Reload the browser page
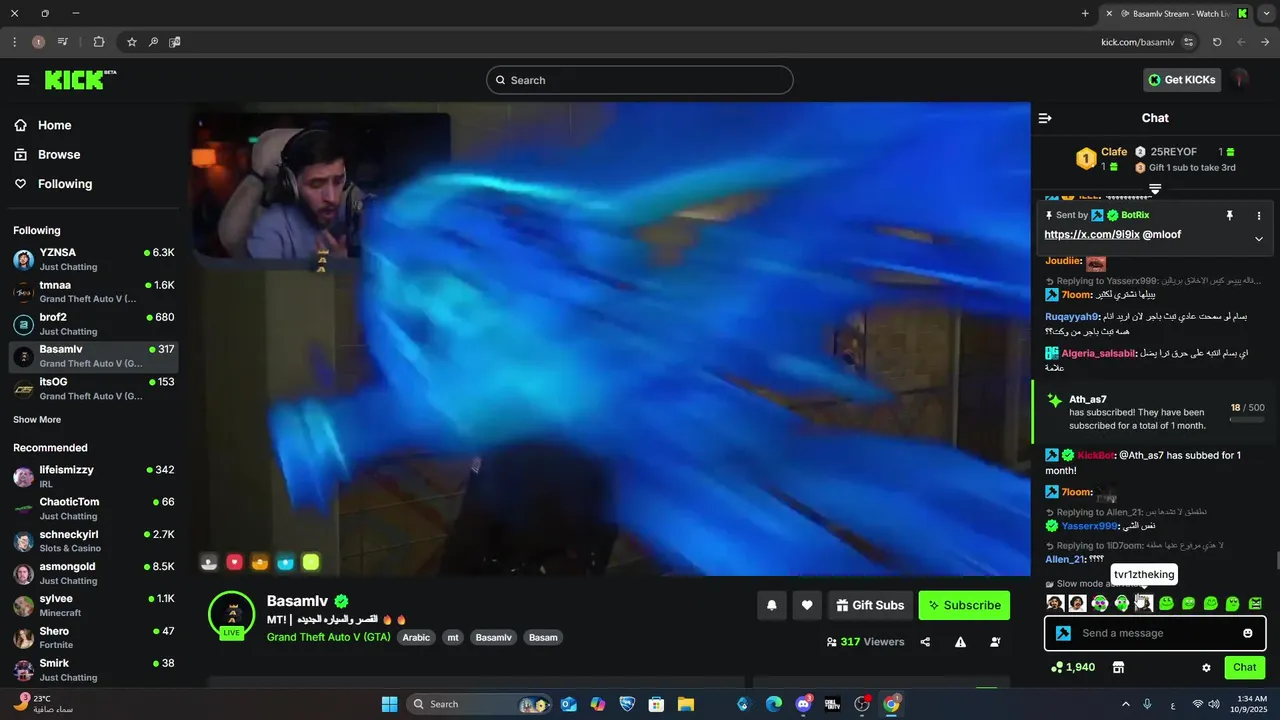The height and width of the screenshot is (720, 1280). pyautogui.click(x=1217, y=42)
